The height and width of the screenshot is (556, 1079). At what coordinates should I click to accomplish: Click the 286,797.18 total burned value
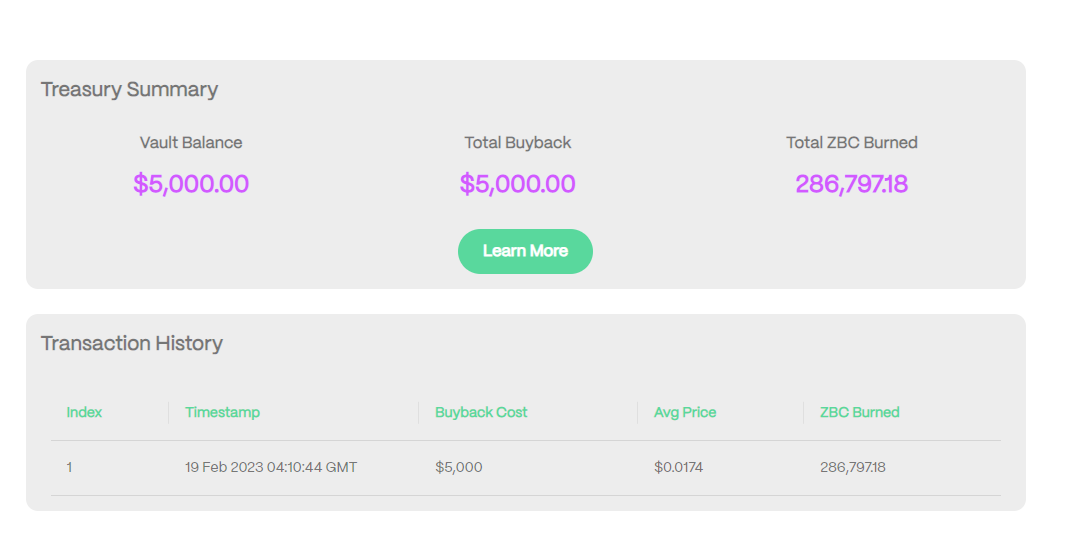852,184
